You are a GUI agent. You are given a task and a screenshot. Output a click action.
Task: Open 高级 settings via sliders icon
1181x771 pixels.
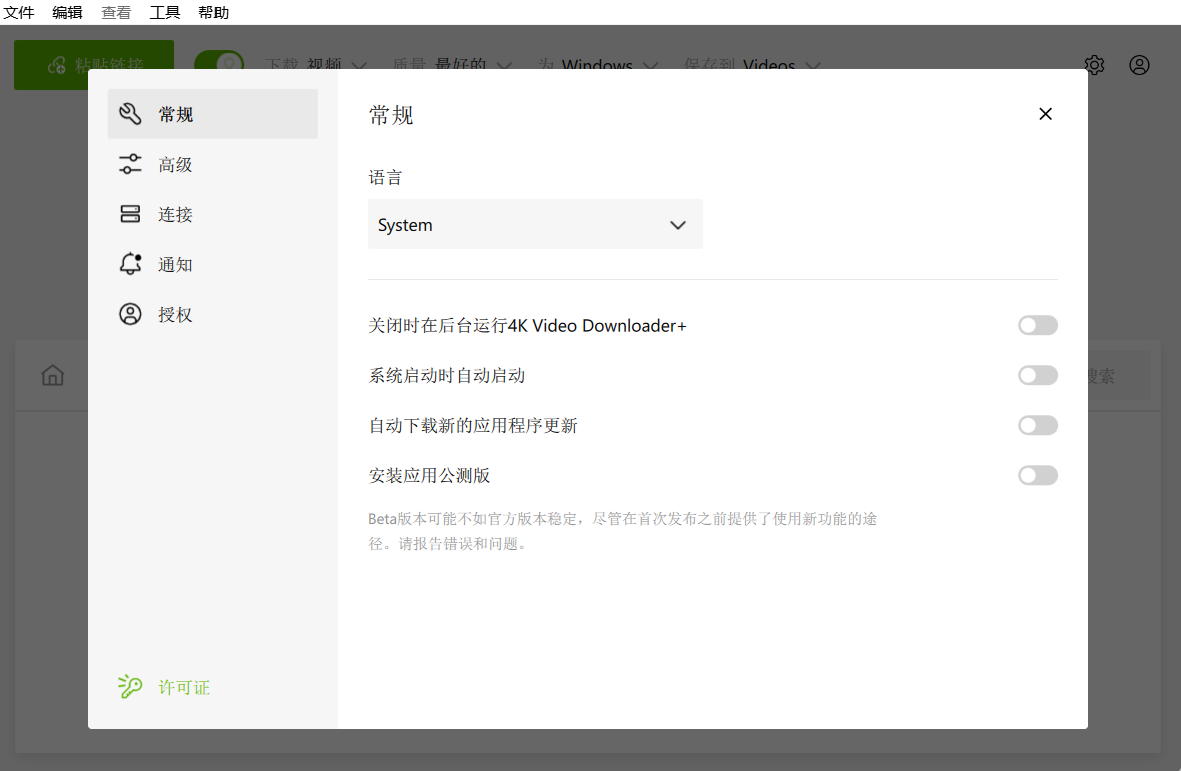point(130,164)
